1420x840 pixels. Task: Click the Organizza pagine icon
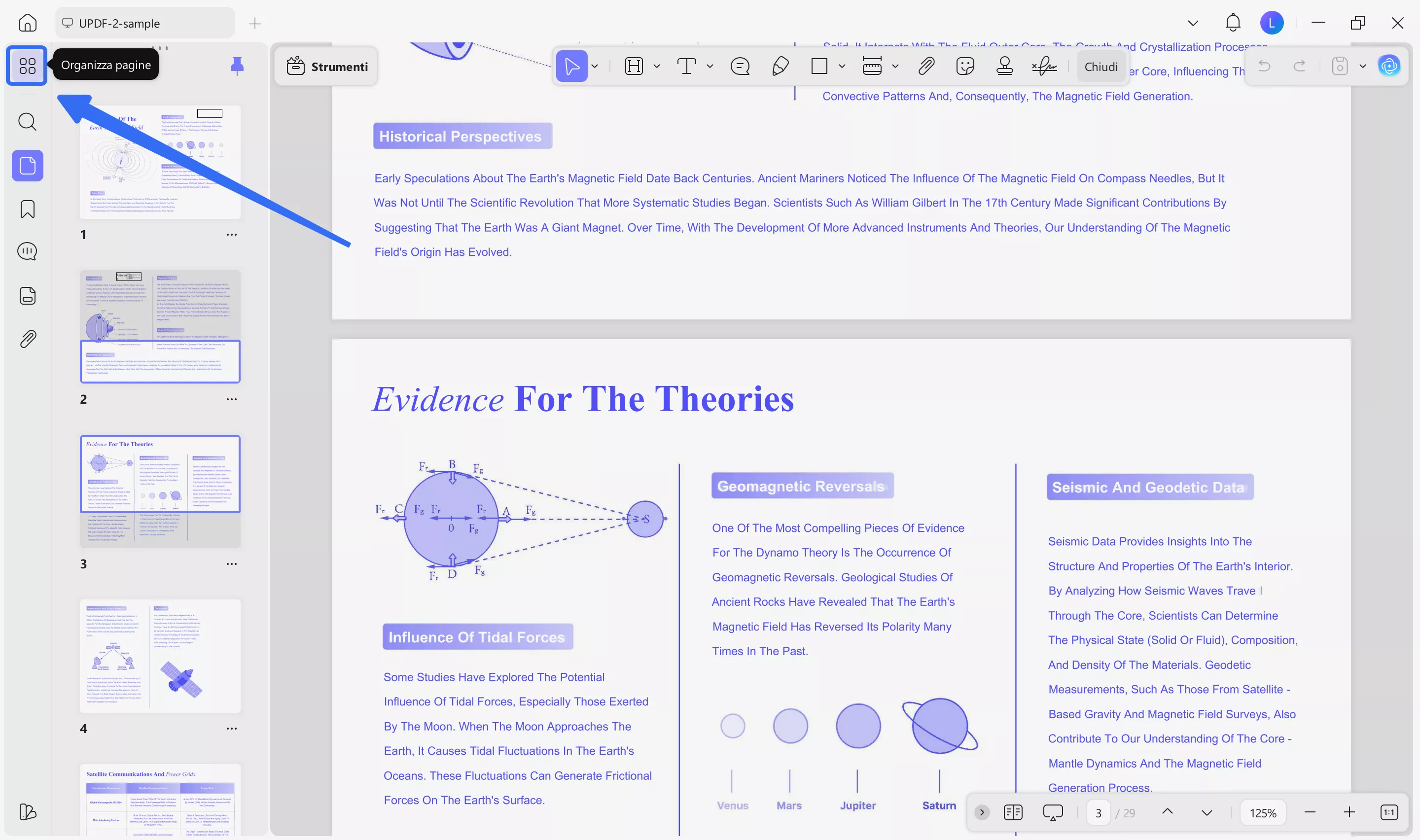[27, 66]
